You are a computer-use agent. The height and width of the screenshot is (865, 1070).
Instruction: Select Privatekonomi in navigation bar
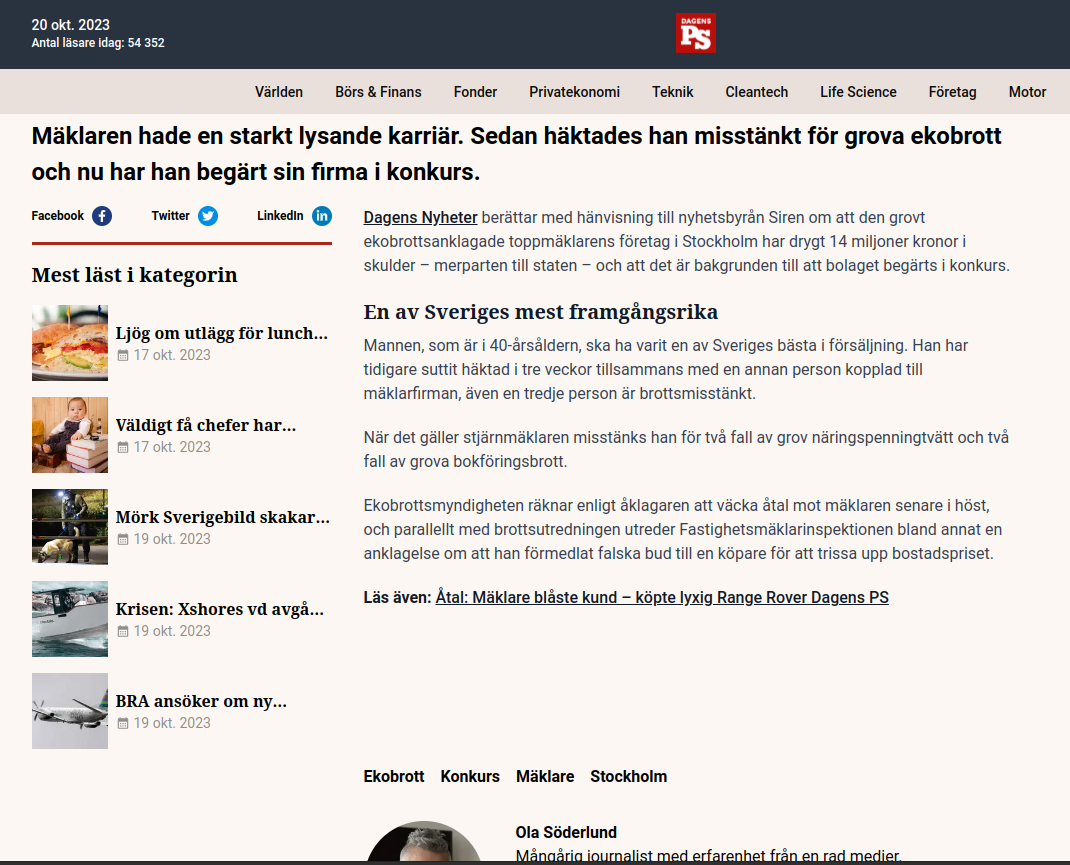[574, 92]
